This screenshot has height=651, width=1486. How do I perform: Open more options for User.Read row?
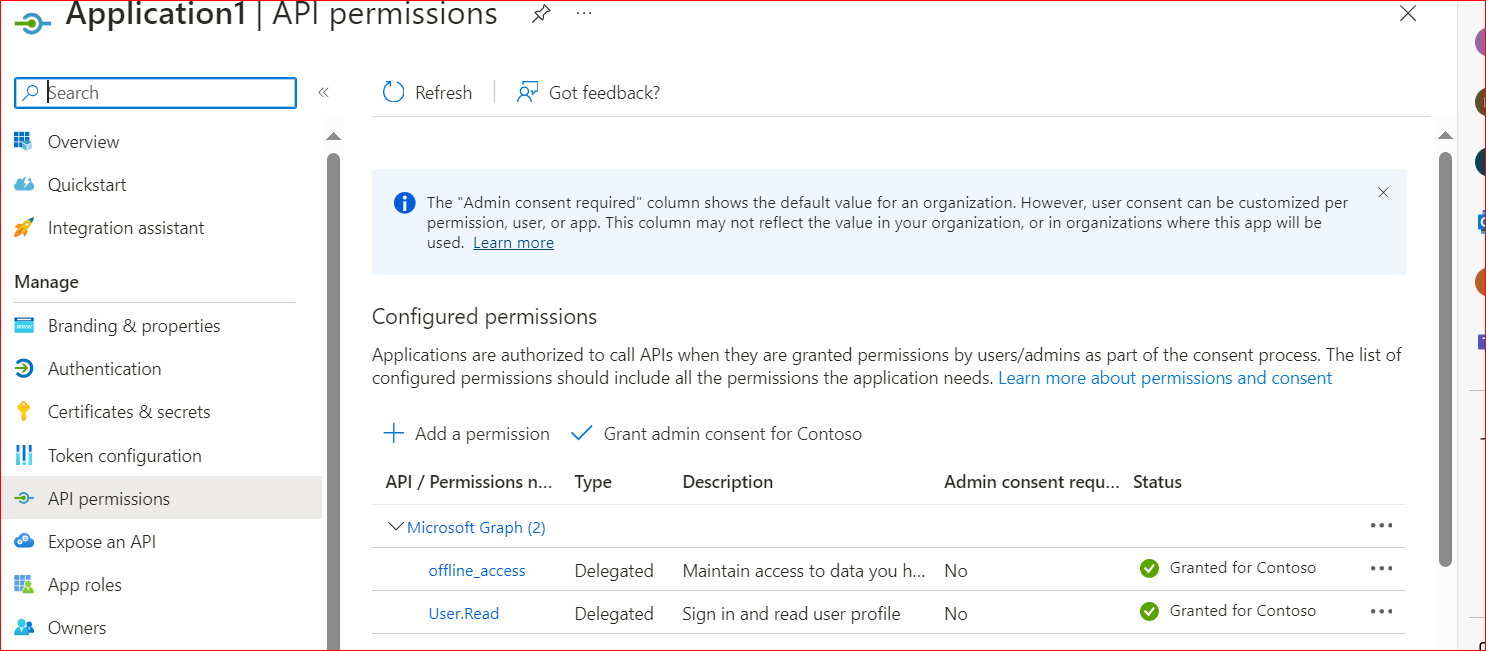point(1381,611)
